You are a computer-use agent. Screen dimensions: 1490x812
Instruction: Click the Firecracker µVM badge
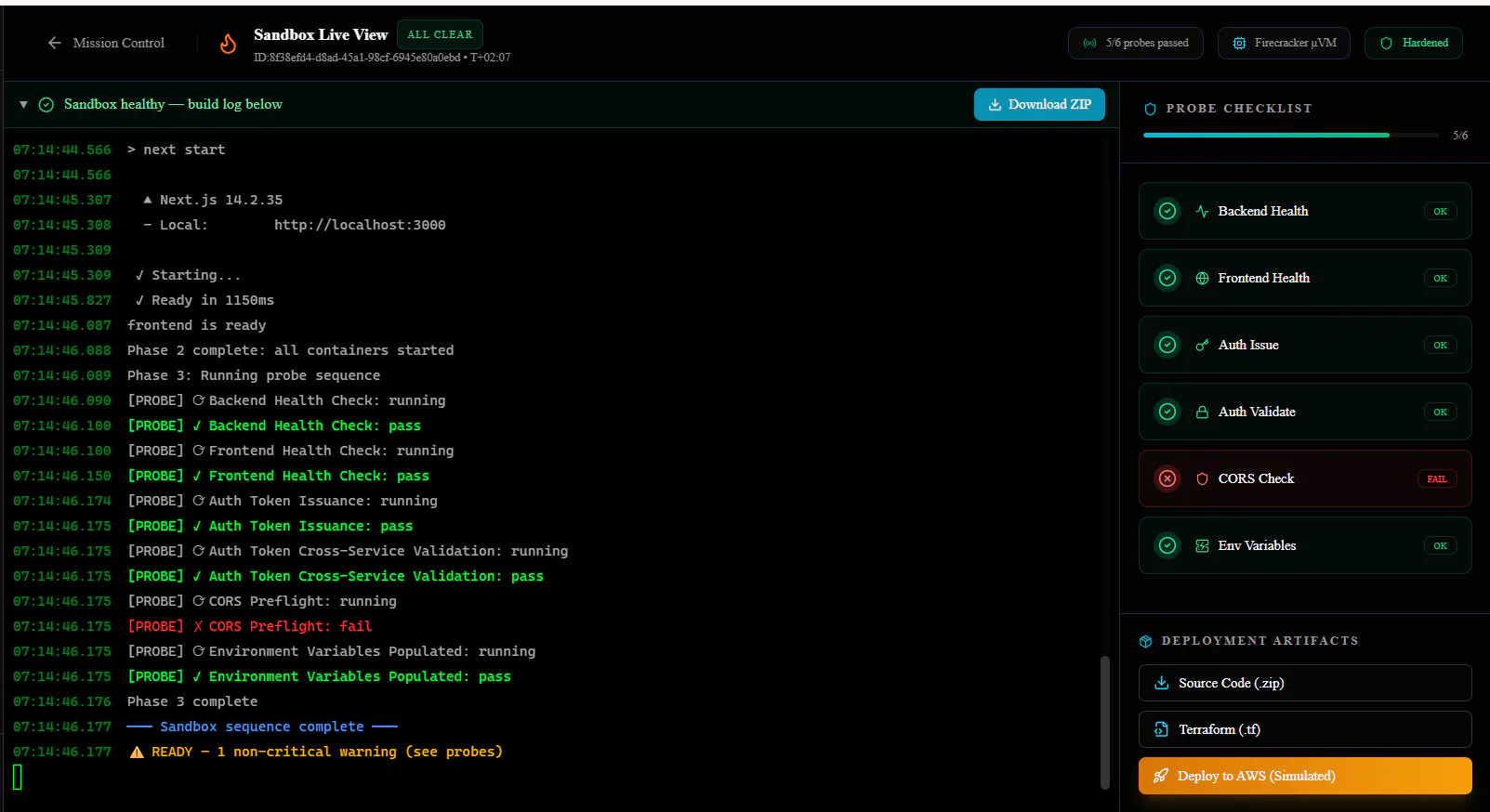click(1284, 43)
